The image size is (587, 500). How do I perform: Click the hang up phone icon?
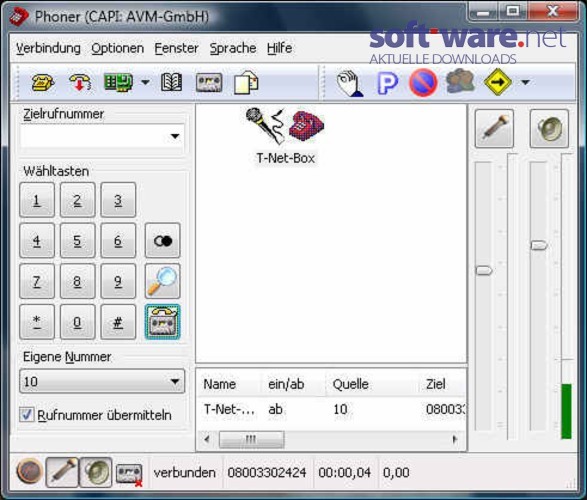point(80,82)
